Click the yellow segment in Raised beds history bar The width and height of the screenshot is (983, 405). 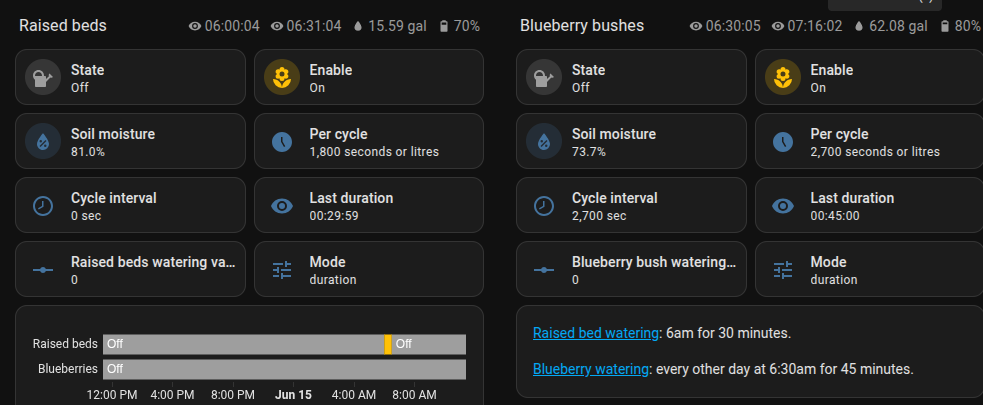coord(388,344)
